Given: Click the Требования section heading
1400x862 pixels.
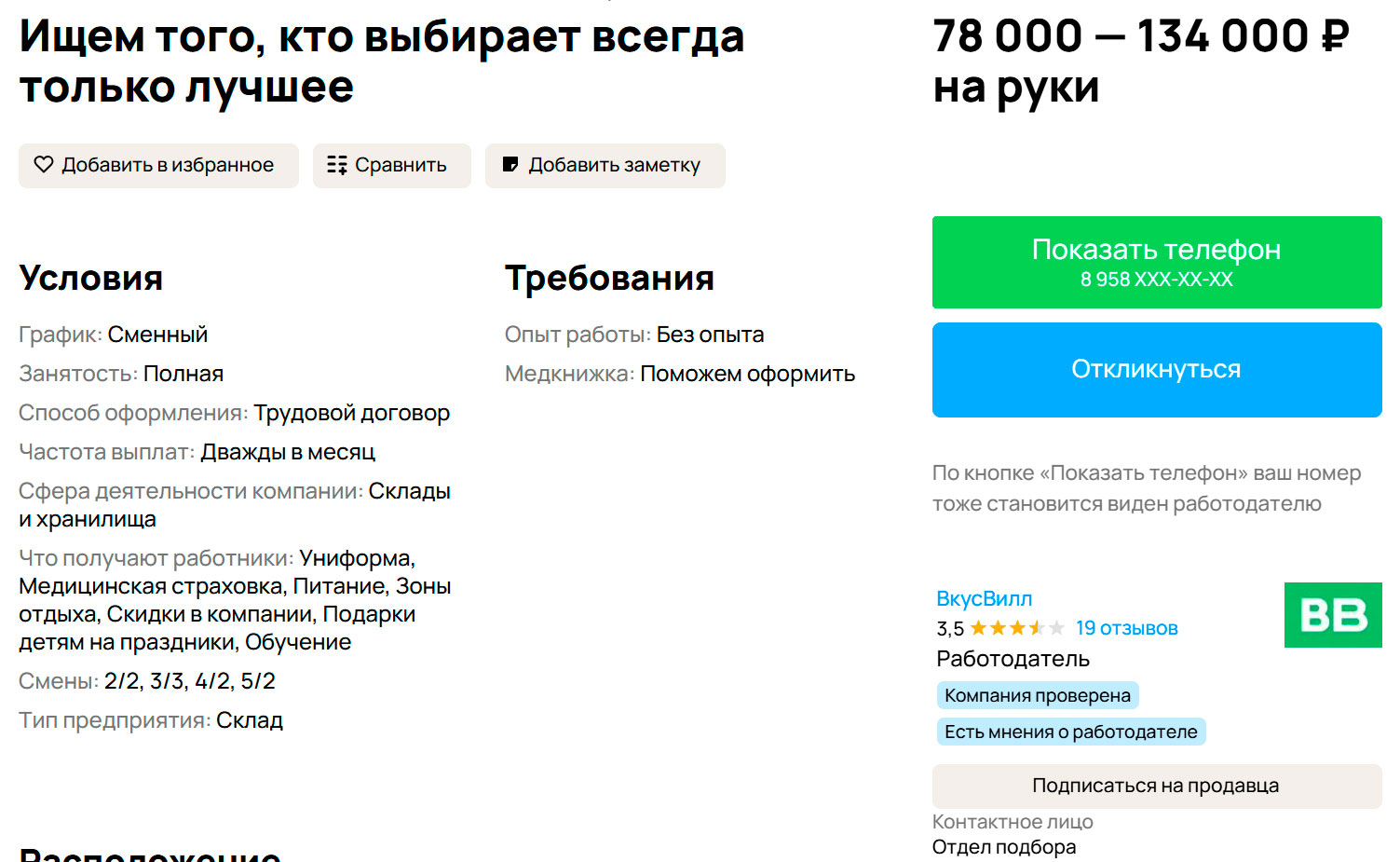Looking at the screenshot, I should tap(609, 278).
